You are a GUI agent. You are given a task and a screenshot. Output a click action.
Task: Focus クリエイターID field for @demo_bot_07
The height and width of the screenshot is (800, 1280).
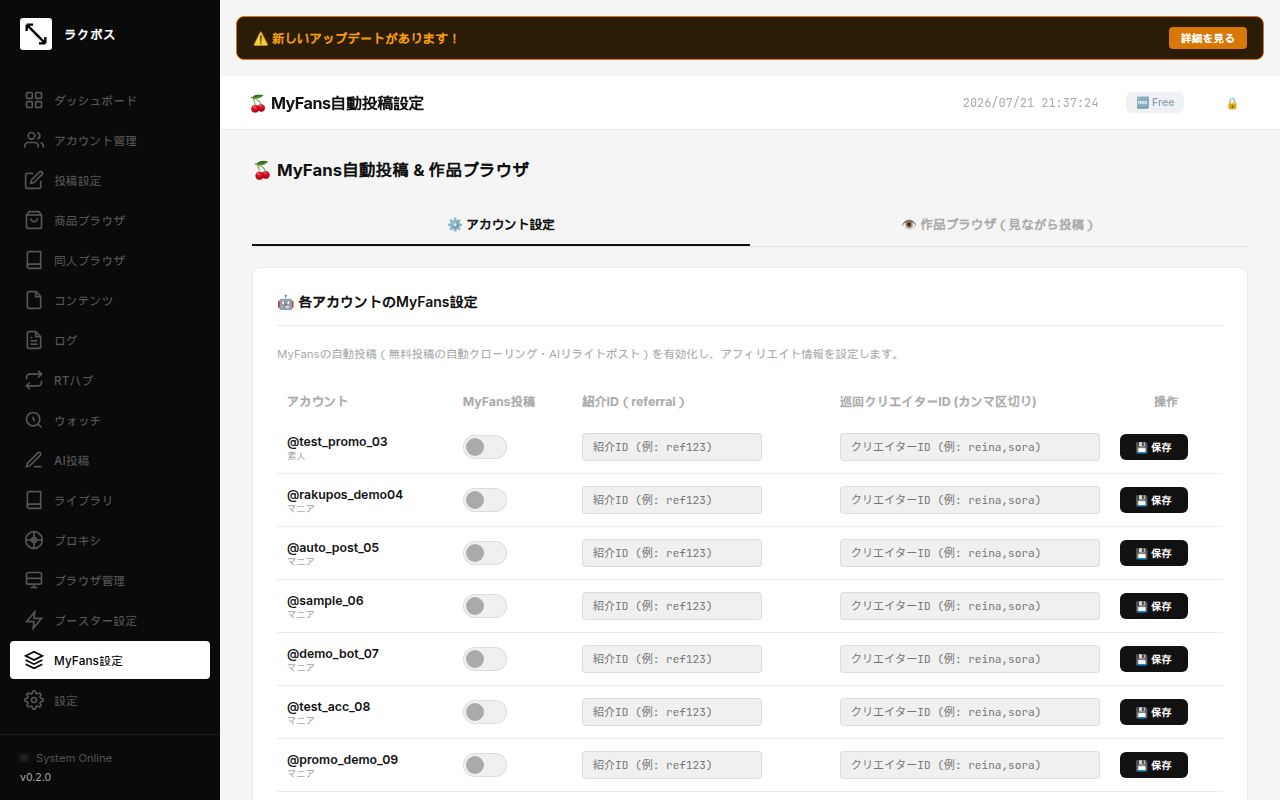970,659
